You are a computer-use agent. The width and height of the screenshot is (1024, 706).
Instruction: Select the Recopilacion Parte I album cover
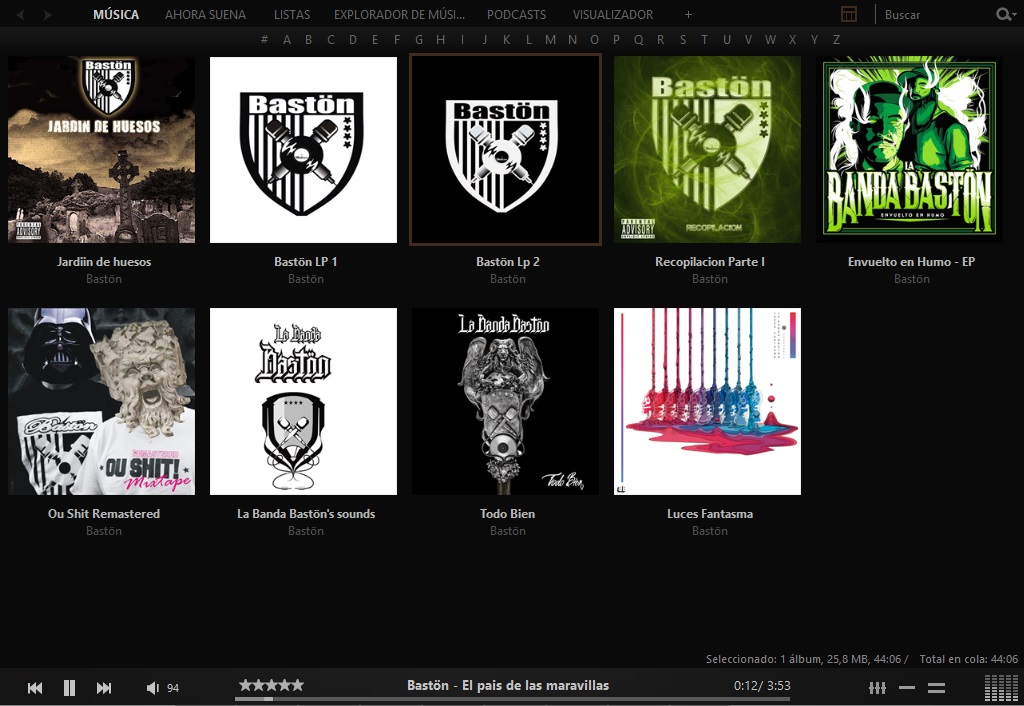pyautogui.click(x=707, y=150)
